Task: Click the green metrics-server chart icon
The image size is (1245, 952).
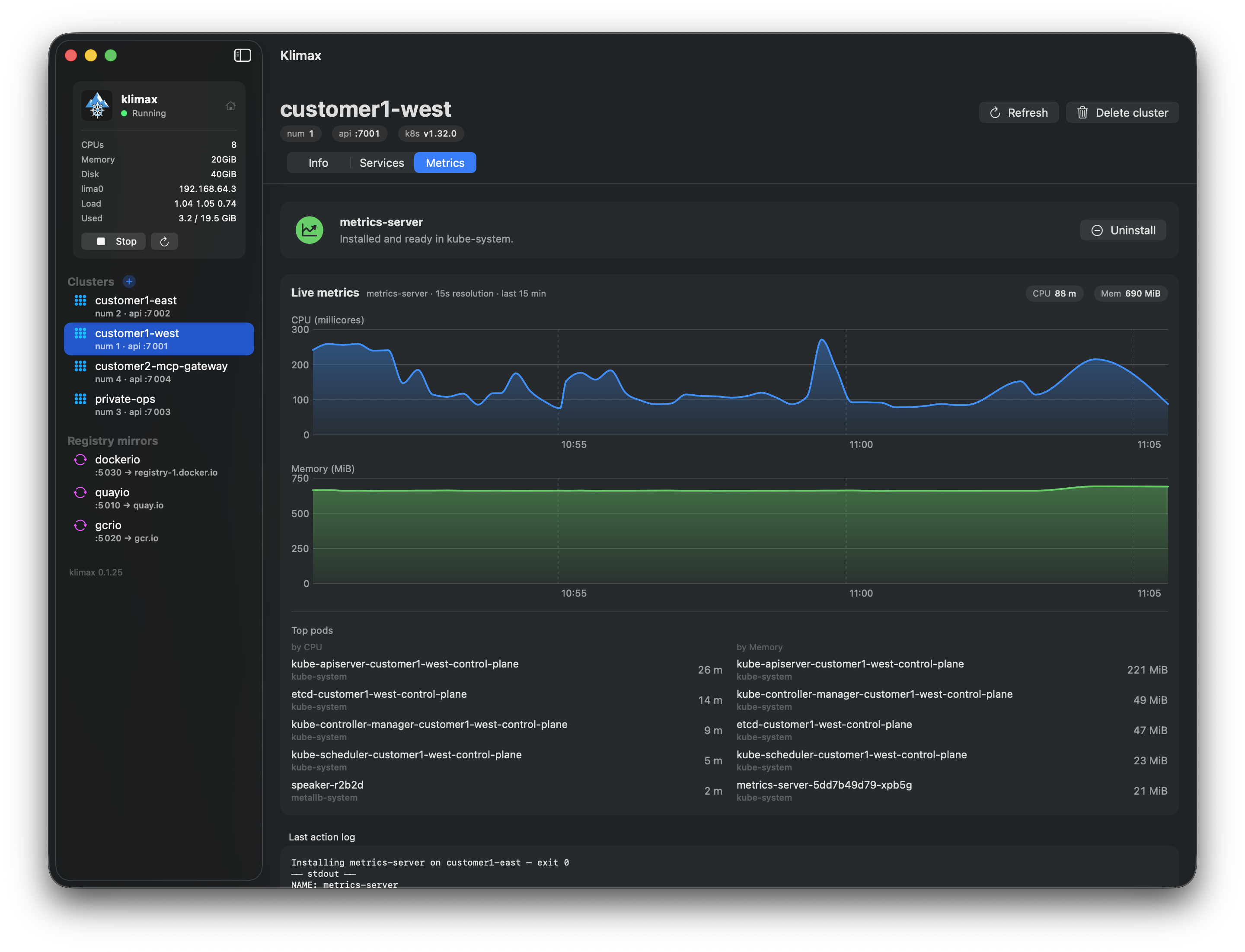Action: (x=310, y=230)
